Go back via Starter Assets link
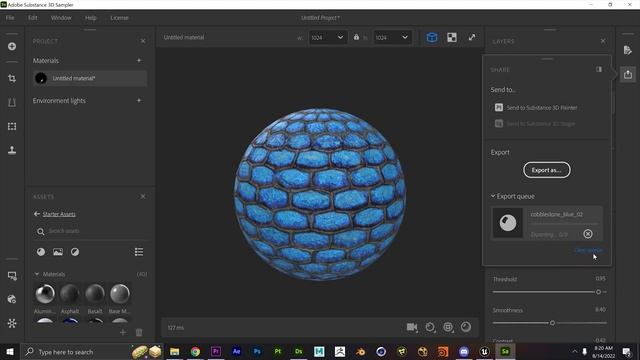640x360 pixels. 59,214
